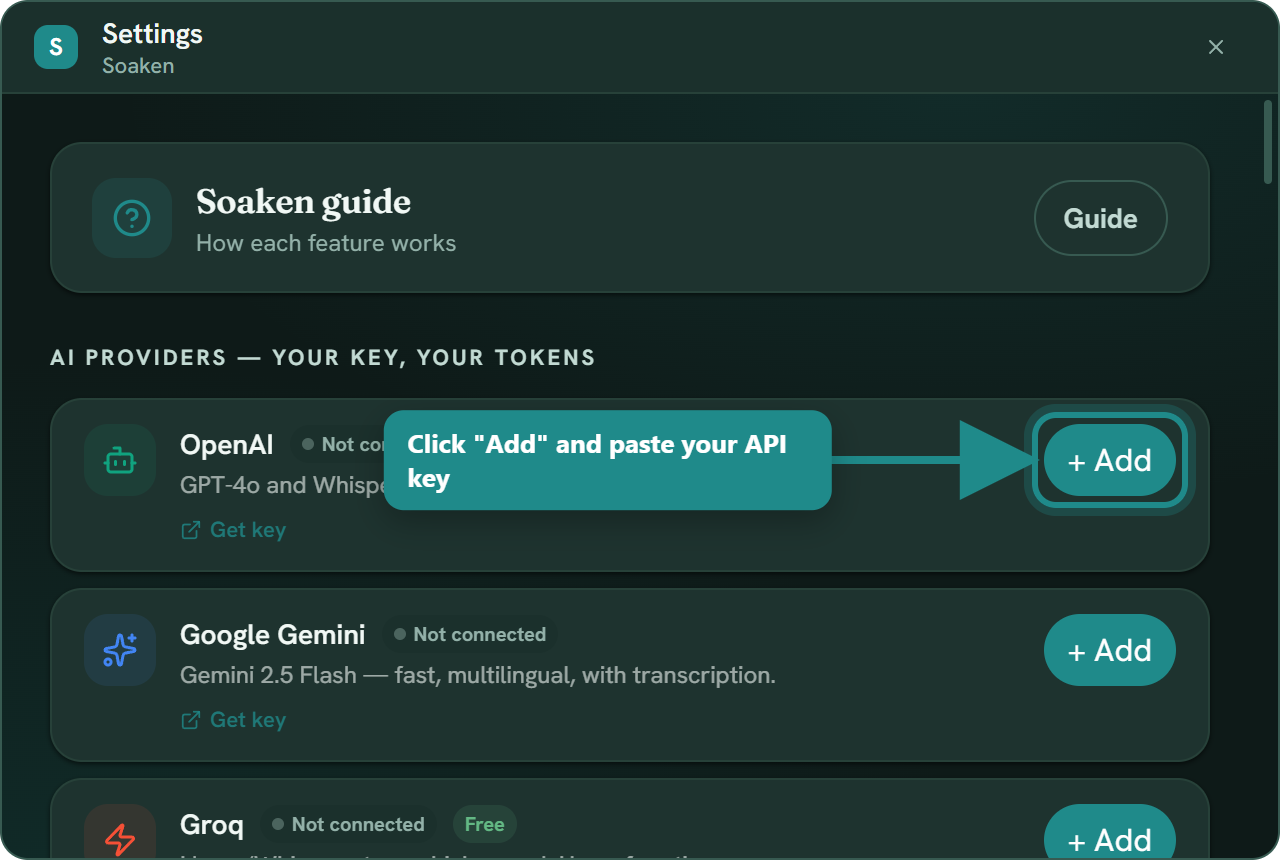Add a Google Gemini API key

click(1110, 650)
